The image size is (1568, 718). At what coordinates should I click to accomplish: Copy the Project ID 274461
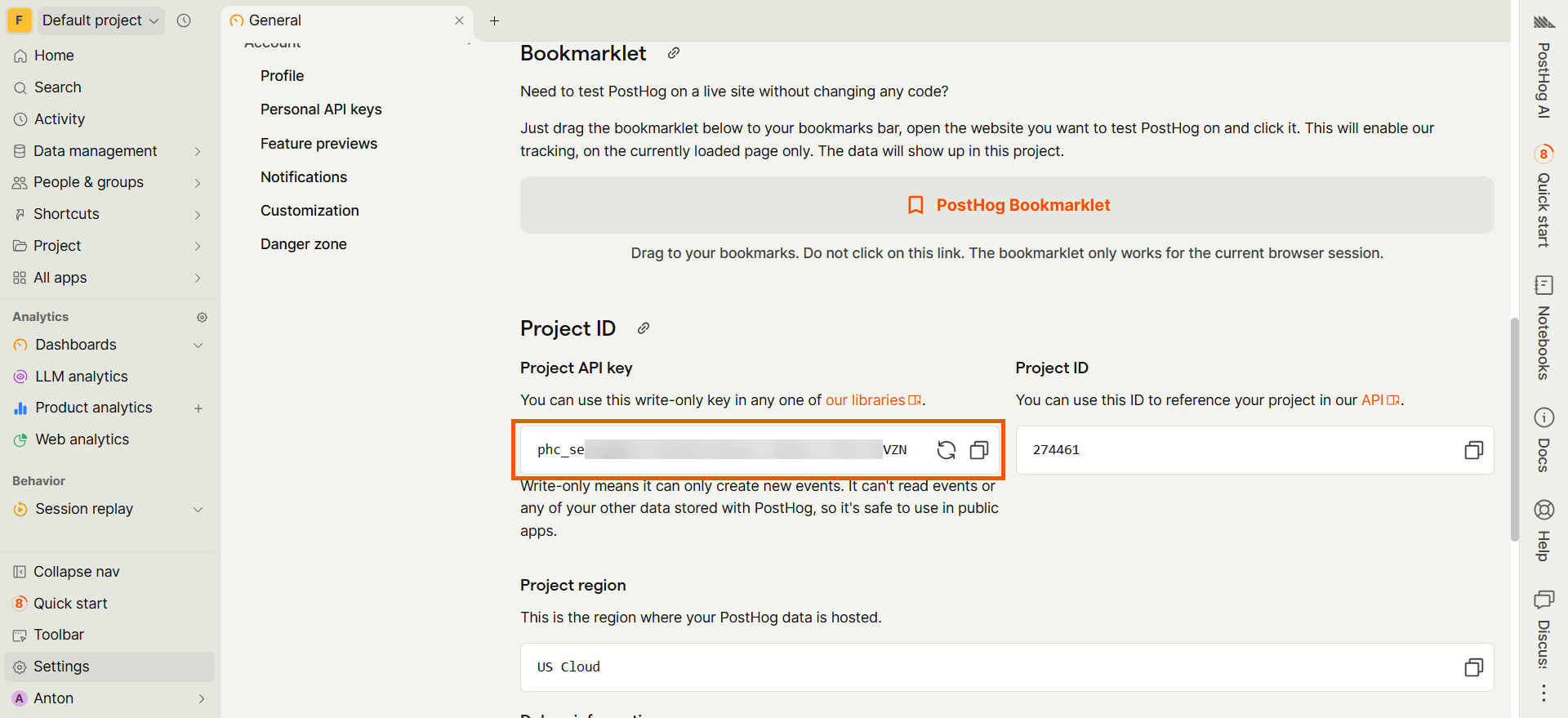pyautogui.click(x=1473, y=450)
